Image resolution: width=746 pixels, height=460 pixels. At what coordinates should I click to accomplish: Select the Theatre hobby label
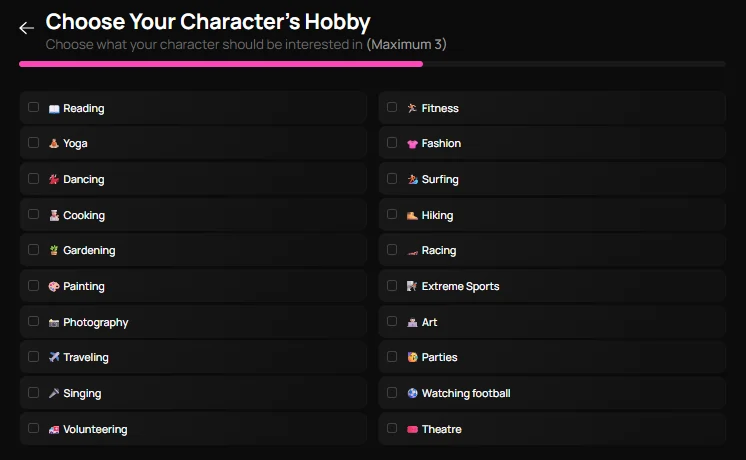[x=441, y=430]
